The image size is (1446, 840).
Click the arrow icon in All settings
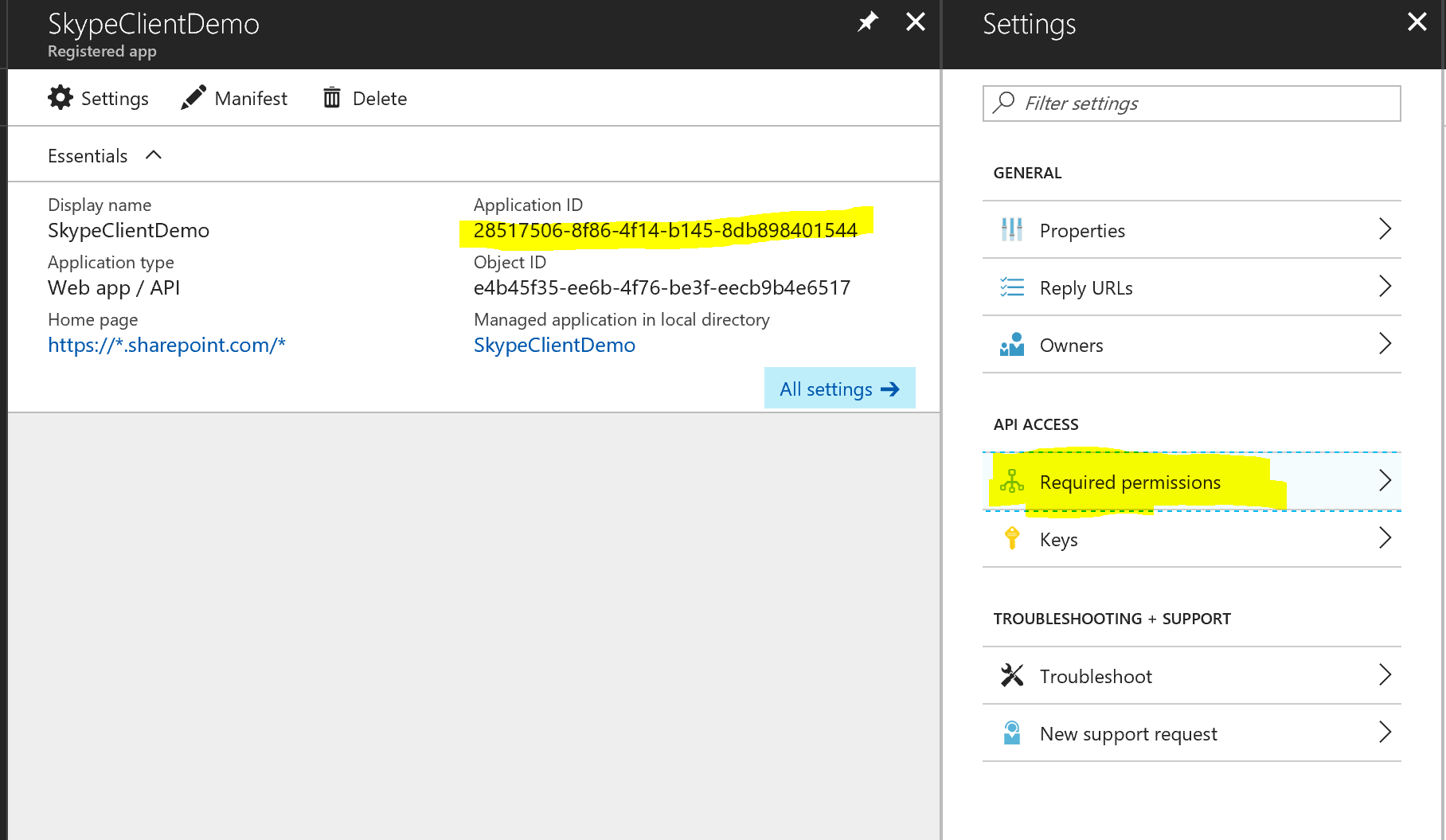890,389
